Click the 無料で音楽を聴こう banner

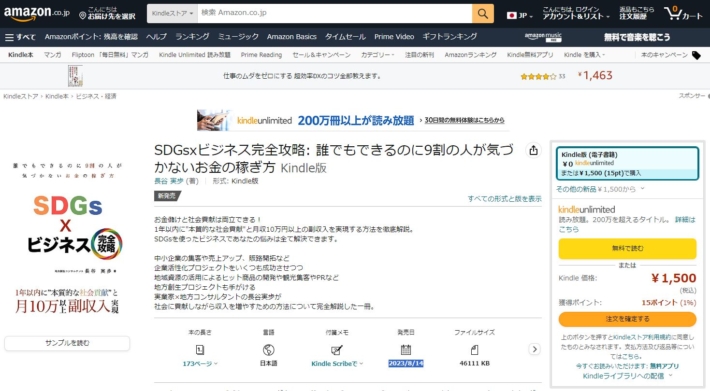(637, 37)
